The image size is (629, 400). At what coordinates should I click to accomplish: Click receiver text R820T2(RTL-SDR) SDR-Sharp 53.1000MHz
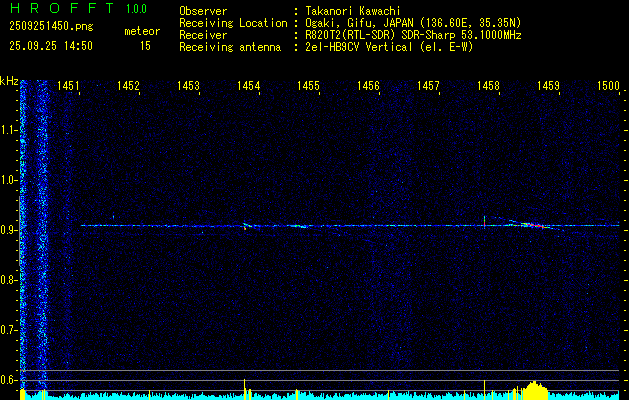tap(413, 35)
